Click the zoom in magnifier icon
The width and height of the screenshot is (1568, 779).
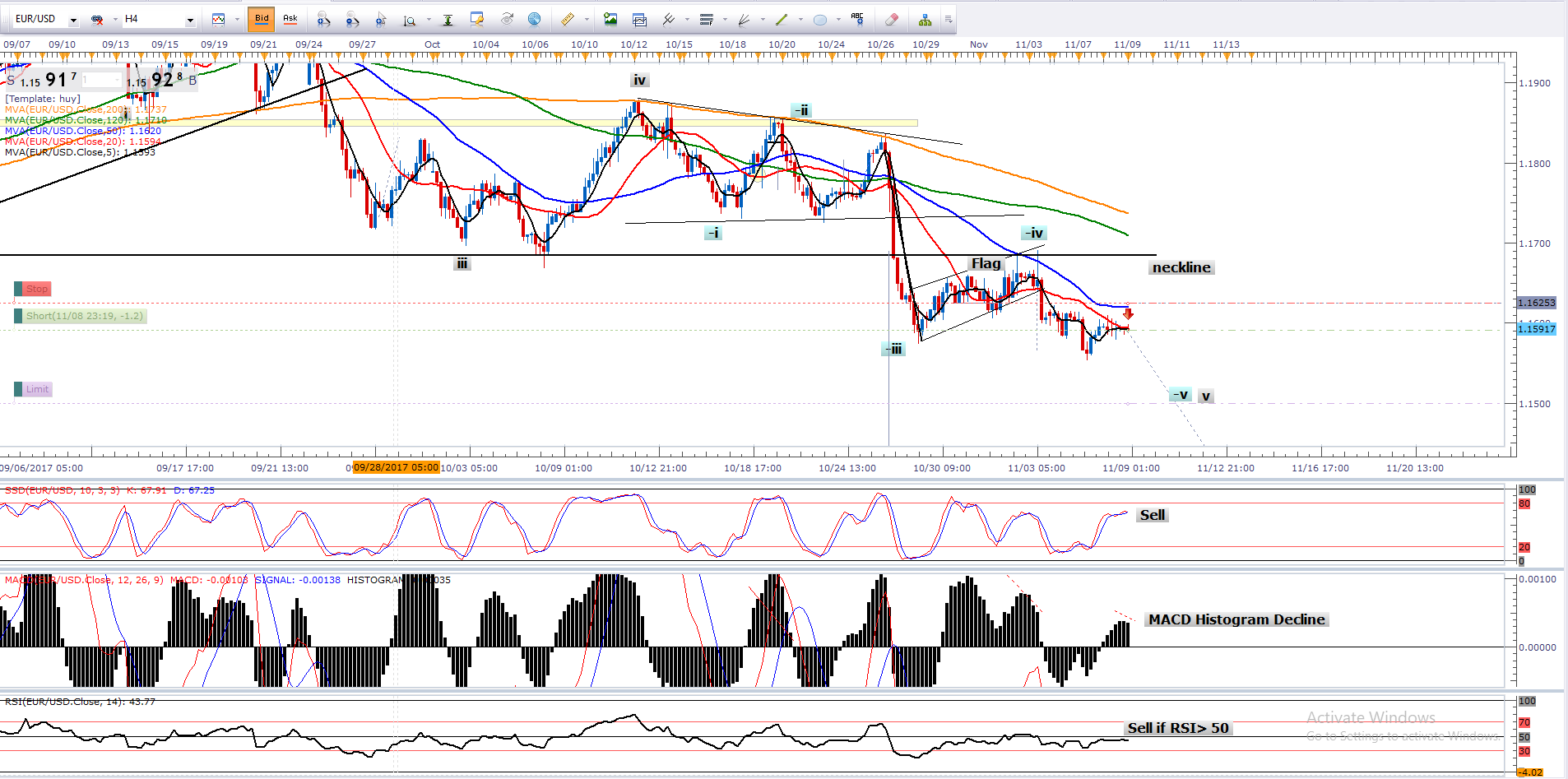pos(323,19)
